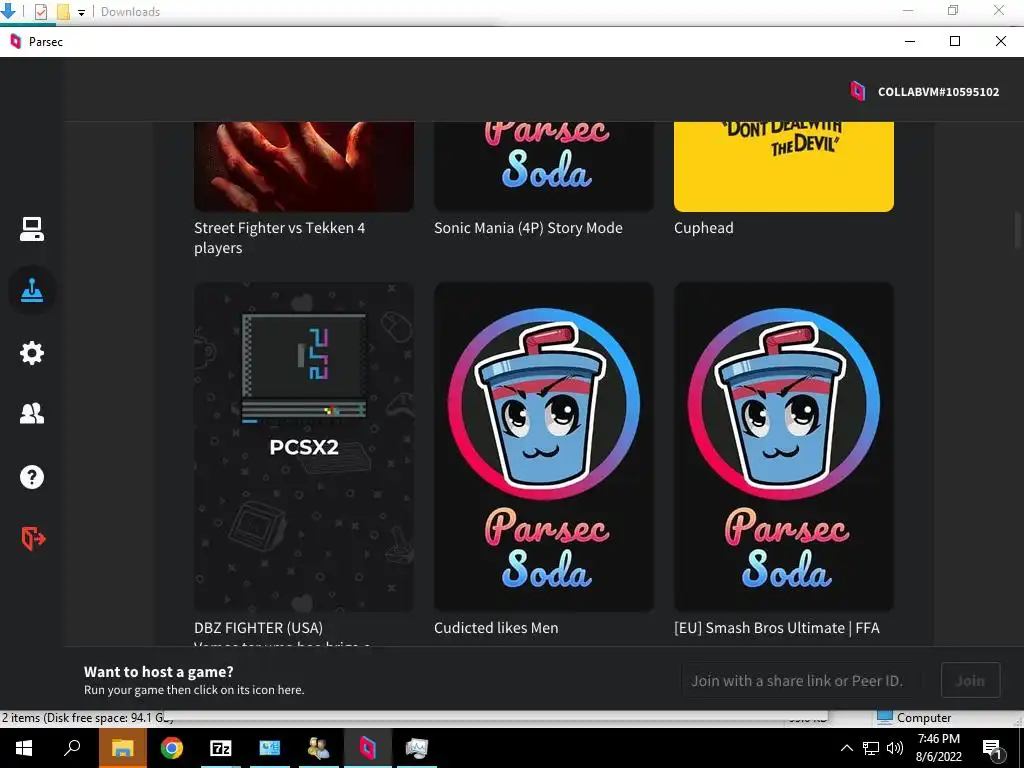Screen dimensions: 1024x768
Task: Click the 'Street Fighter vs Tekken 4 players' title
Action: pyautogui.click(x=280, y=238)
